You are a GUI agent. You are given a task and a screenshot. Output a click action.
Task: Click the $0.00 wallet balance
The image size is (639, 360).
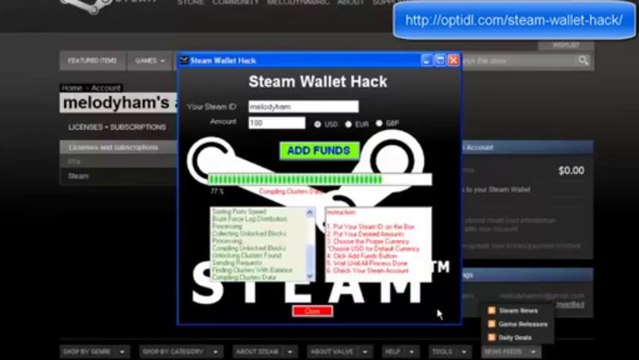coord(571,170)
